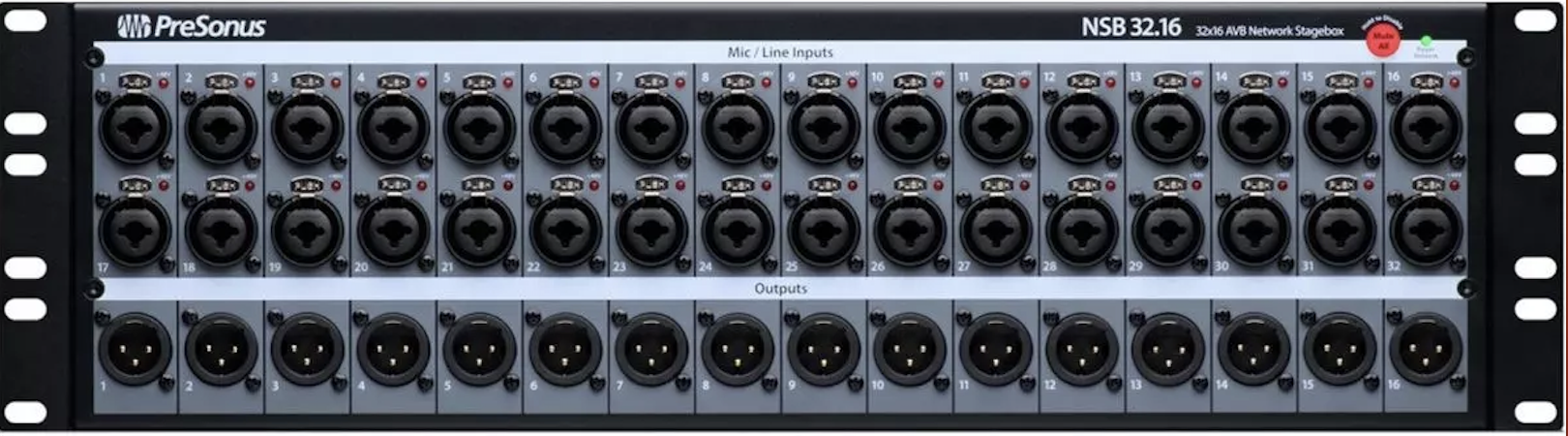This screenshot has height=436, width=1568.
Task: Select the XLR output 12 connector
Action: tap(1082, 349)
